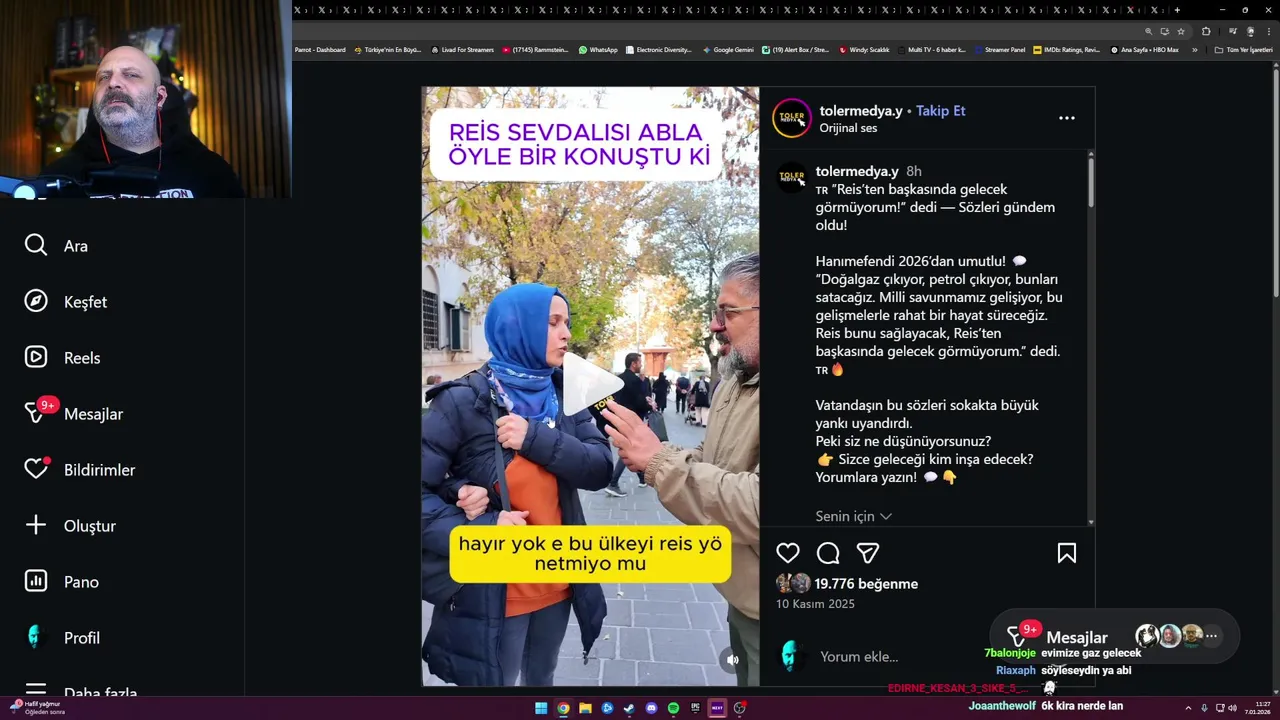This screenshot has height=720, width=1280.
Task: Open File Explorer from the taskbar
Action: (585, 708)
